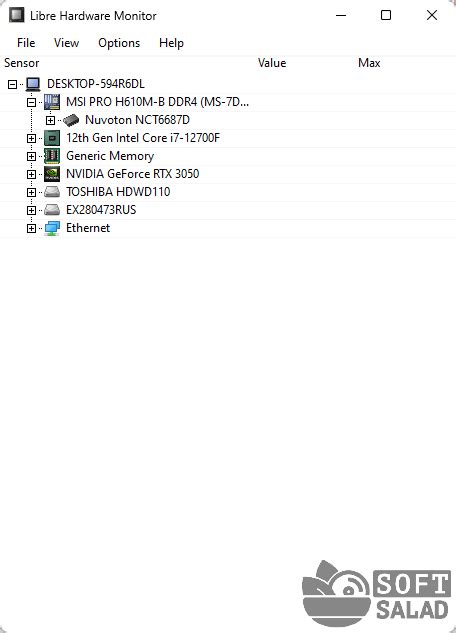Expand the NVIDIA GeForce RTX 3050 node
Screen dimensions: 456x633
31,174
